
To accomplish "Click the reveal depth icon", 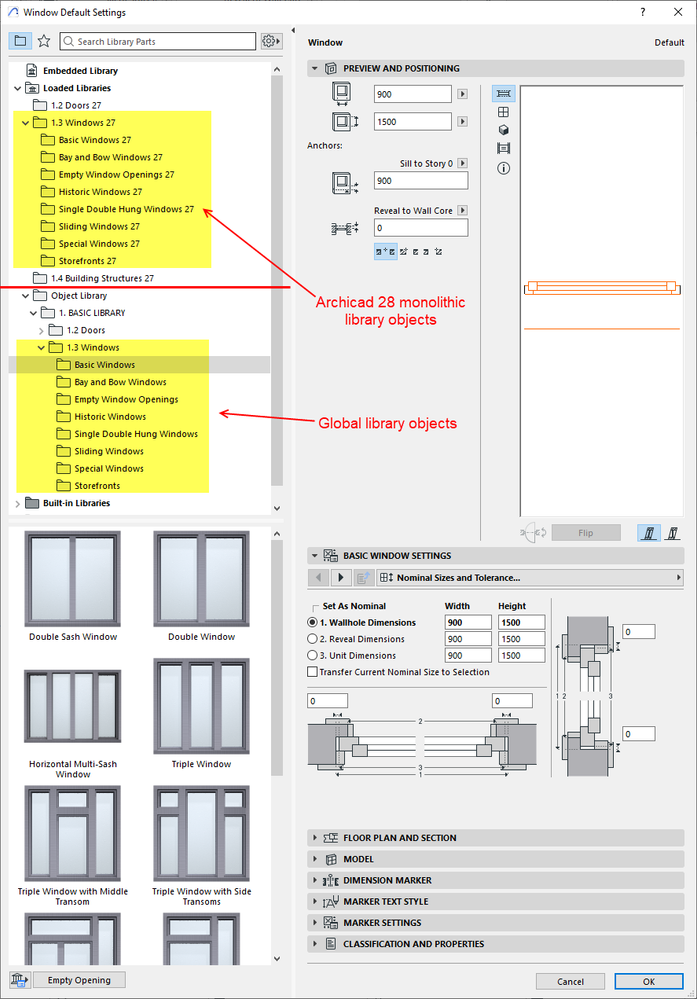I will (345, 228).
